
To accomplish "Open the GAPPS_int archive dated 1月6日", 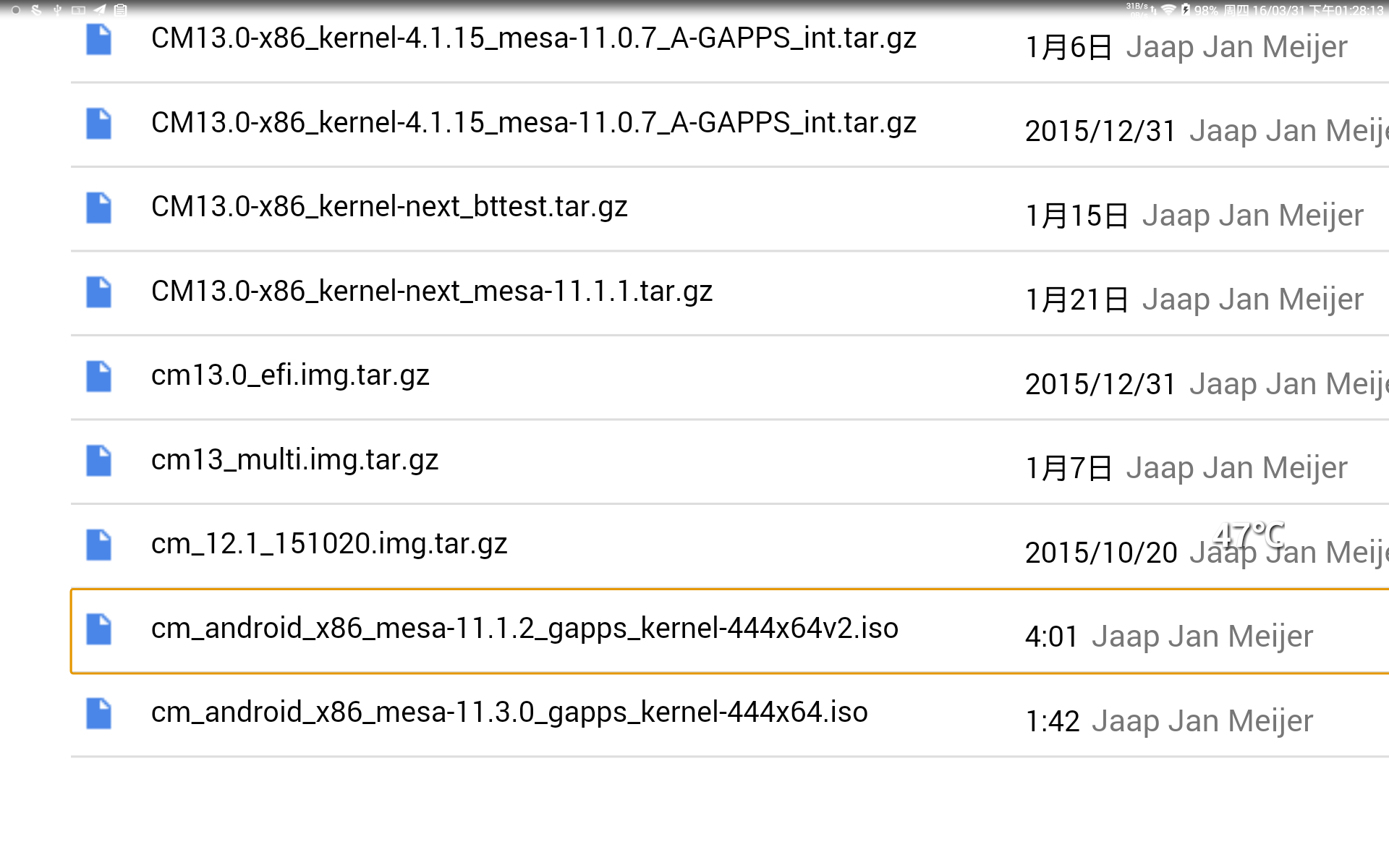I will 533,38.
